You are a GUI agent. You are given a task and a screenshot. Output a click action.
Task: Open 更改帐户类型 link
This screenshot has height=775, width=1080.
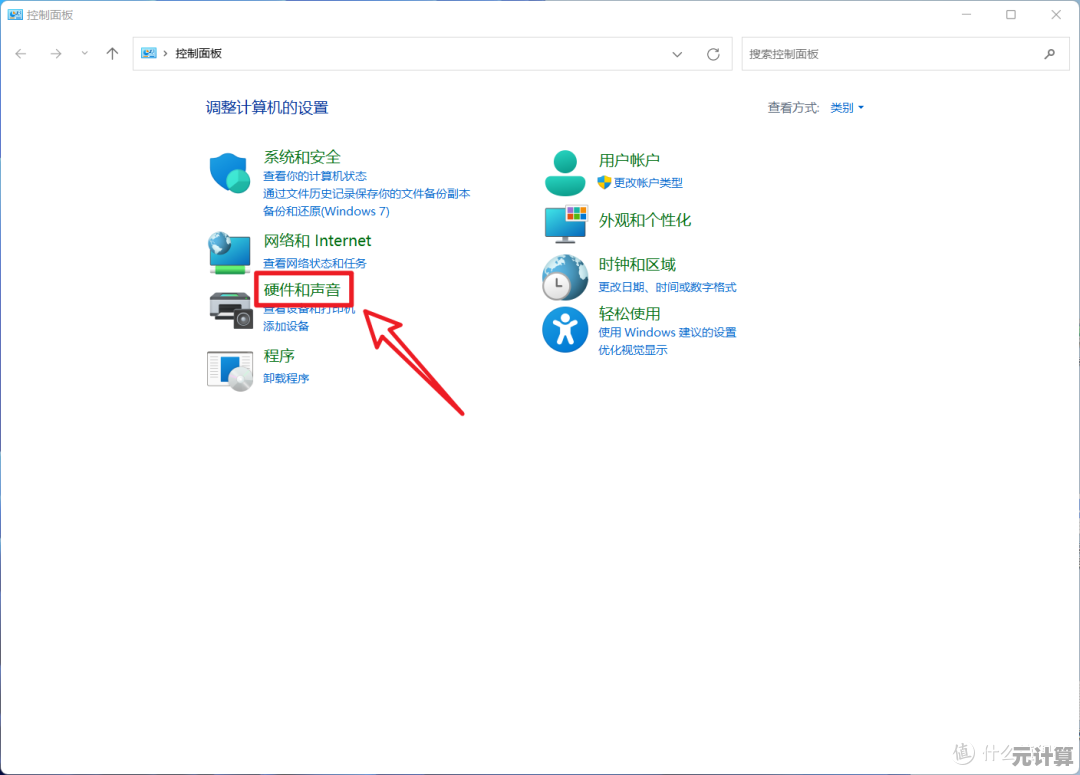[x=647, y=183]
